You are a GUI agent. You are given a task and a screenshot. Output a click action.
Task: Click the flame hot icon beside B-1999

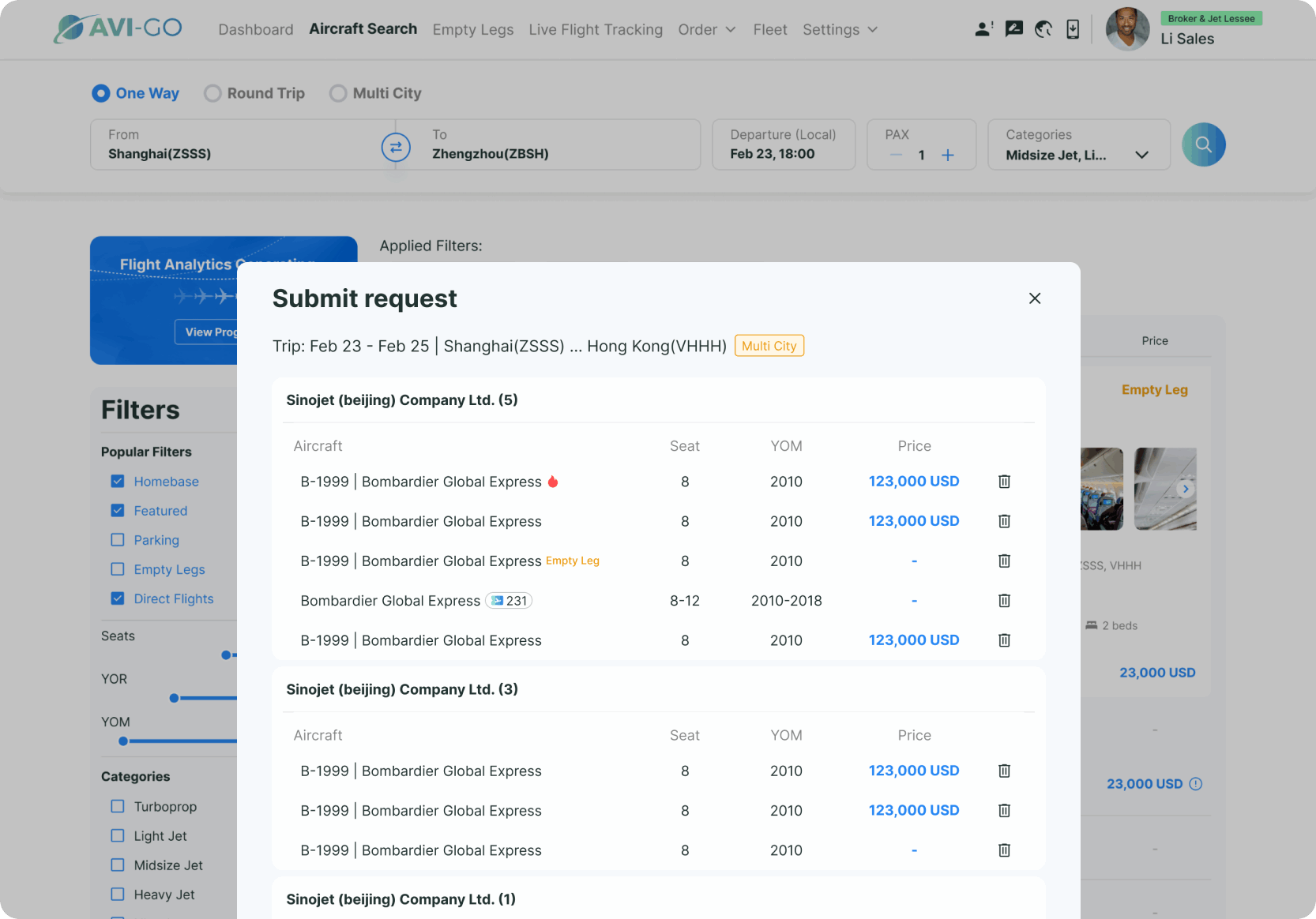[553, 482]
